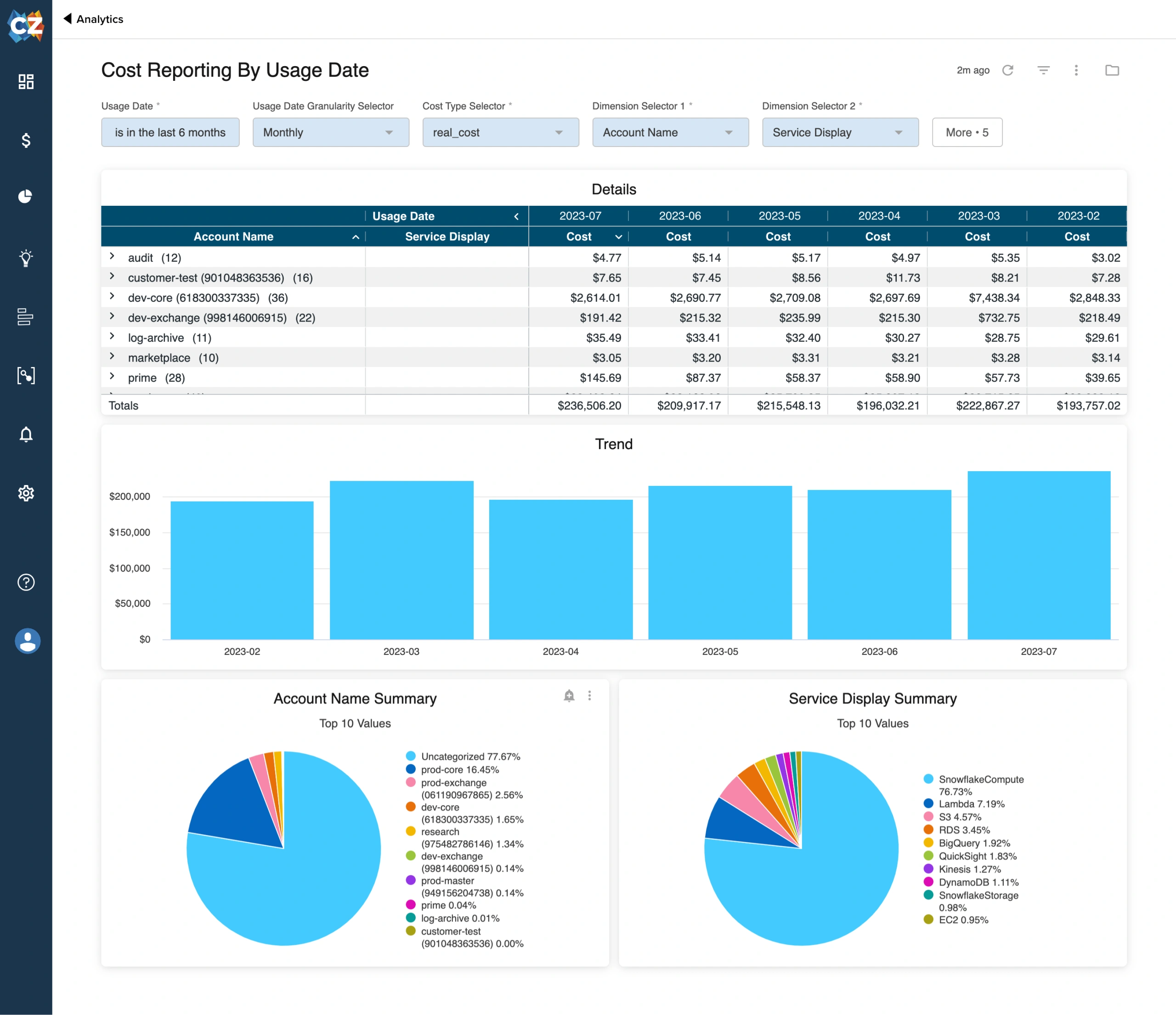Open the bell notifications sidebar icon
This screenshot has width=1176, height=1015.
26,434
